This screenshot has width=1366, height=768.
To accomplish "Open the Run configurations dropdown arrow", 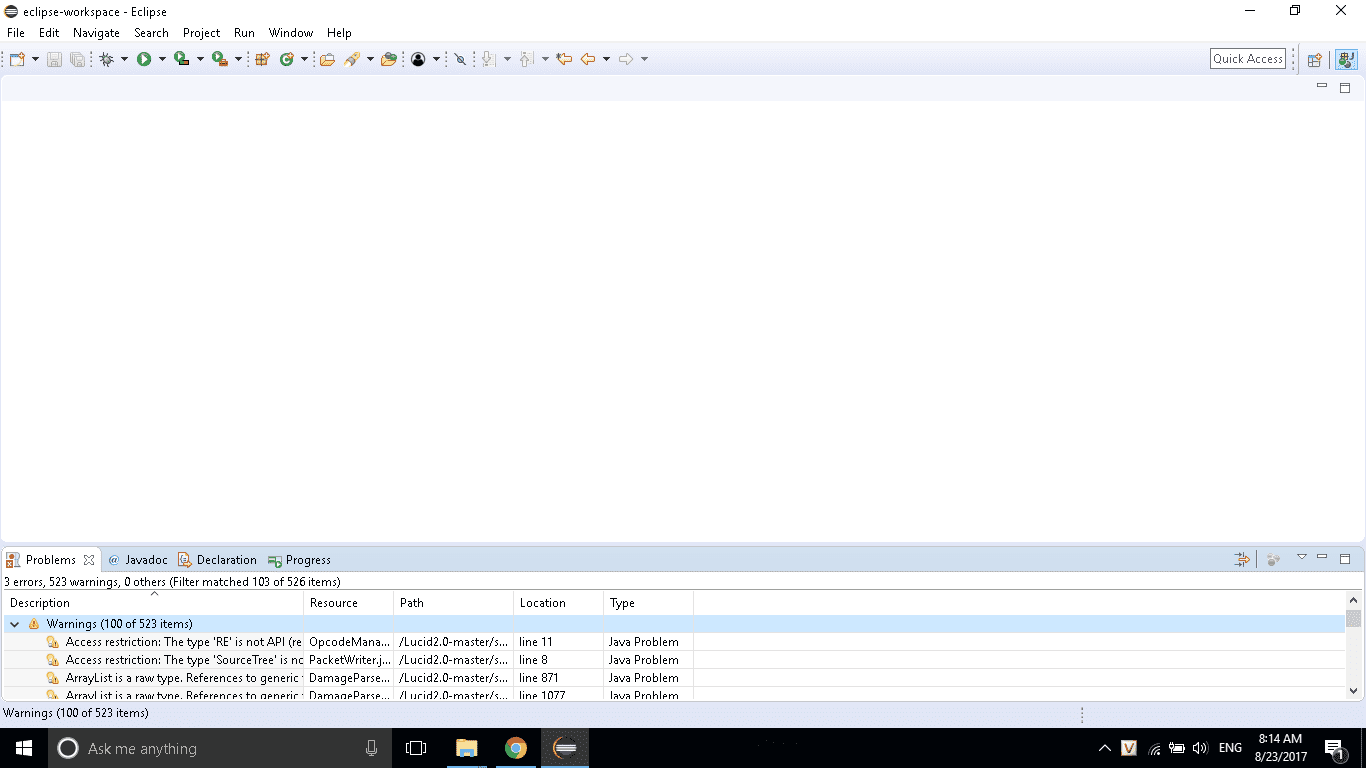I will 162,59.
